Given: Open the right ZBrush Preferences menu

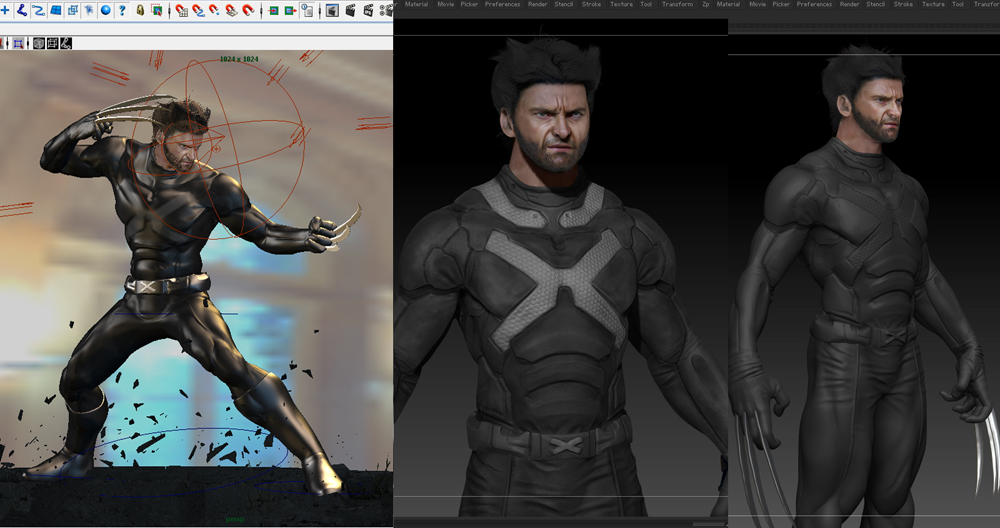Looking at the screenshot, I should pos(814,4).
